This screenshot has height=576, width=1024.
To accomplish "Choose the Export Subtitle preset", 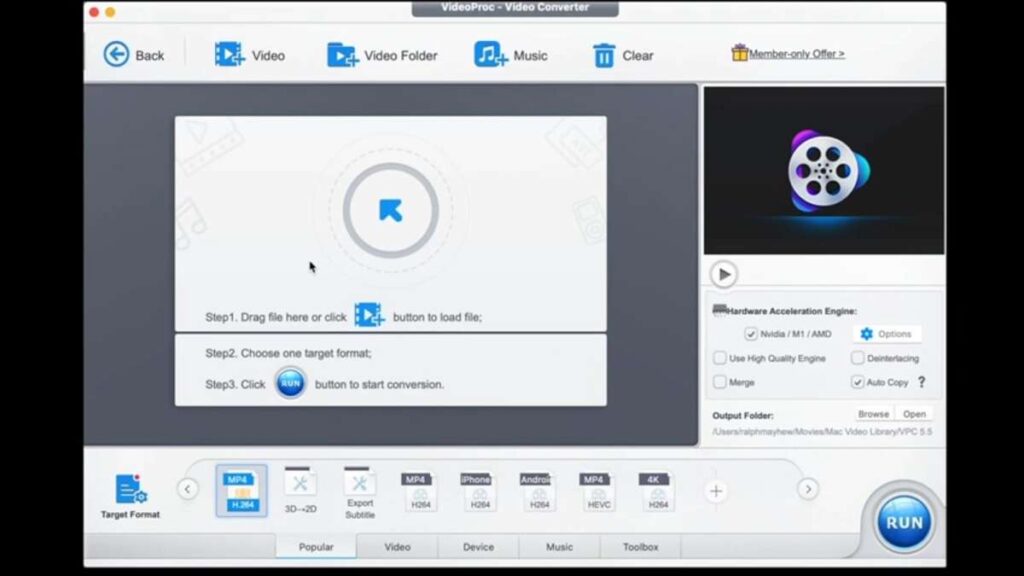I will (x=360, y=493).
